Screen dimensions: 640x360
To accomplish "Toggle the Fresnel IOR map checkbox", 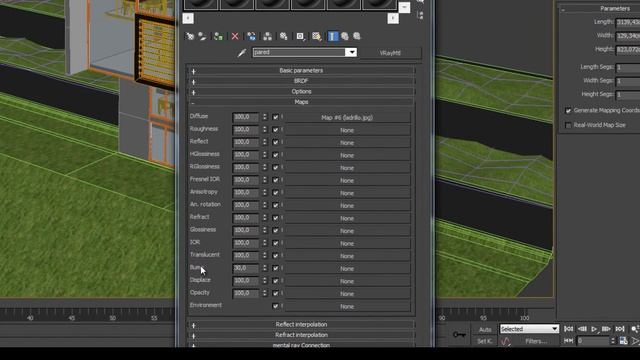I will (275, 180).
